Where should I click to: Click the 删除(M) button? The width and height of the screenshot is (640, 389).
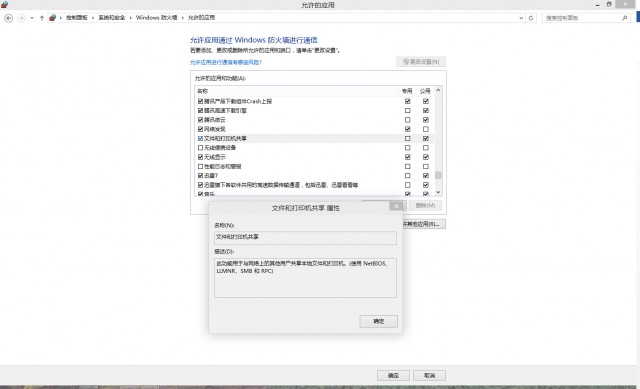tap(425, 205)
